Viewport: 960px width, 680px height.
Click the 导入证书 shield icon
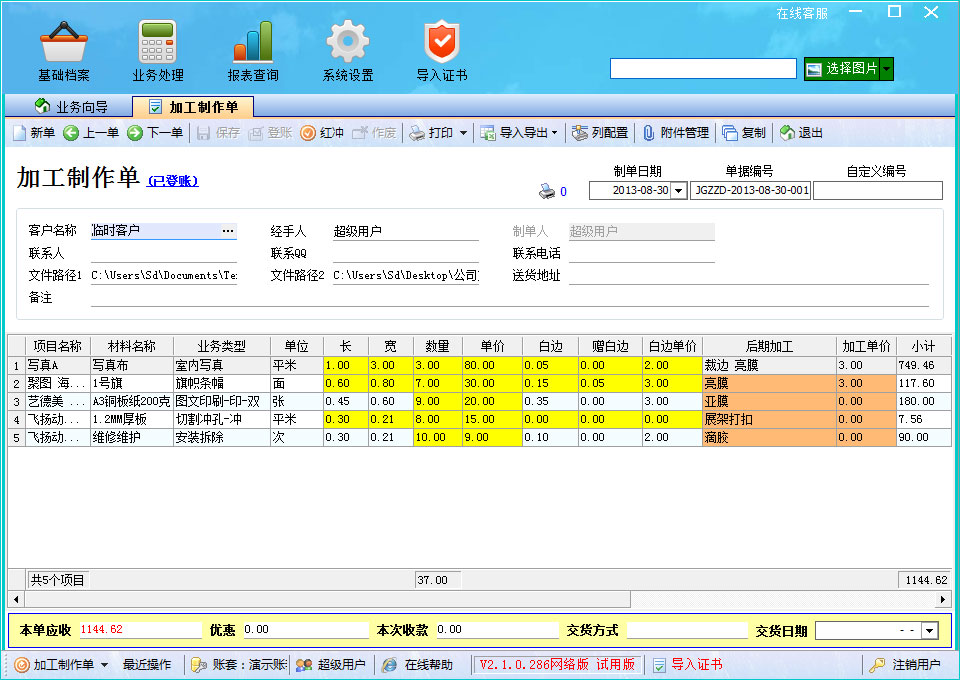[441, 44]
